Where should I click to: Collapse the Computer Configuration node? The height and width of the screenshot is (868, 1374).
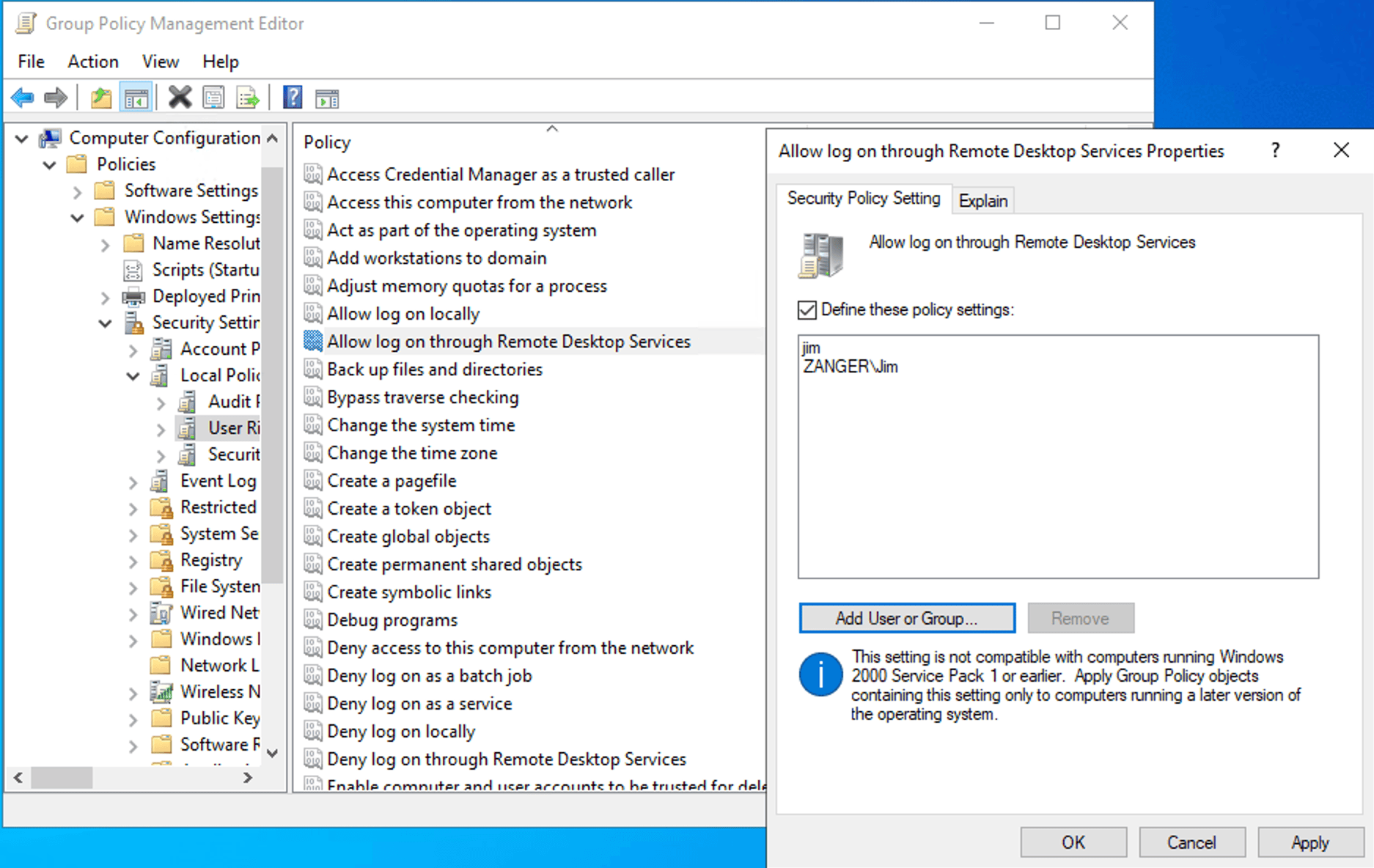coord(21,138)
